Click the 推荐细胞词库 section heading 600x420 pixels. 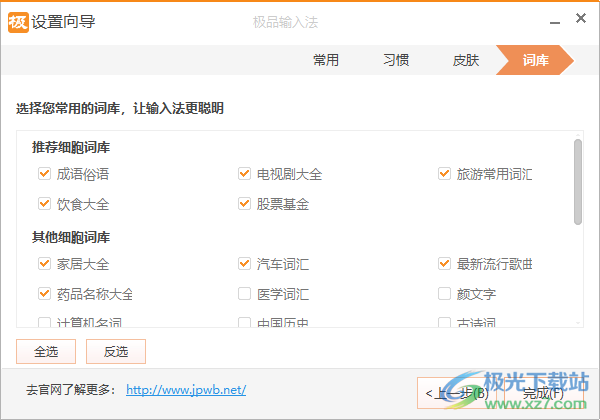click(x=71, y=147)
